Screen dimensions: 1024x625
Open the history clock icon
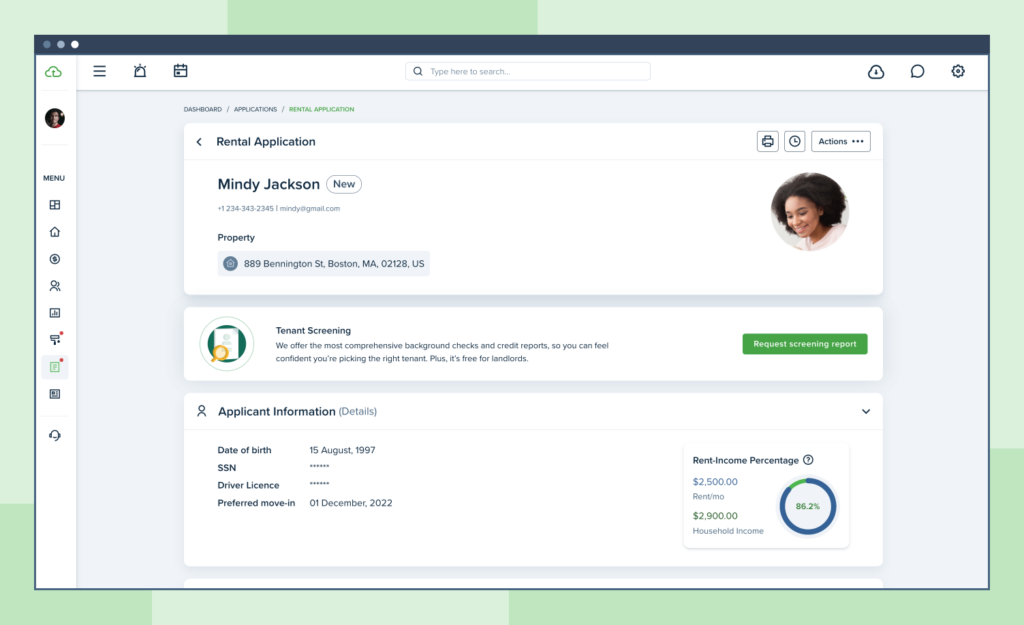point(794,141)
